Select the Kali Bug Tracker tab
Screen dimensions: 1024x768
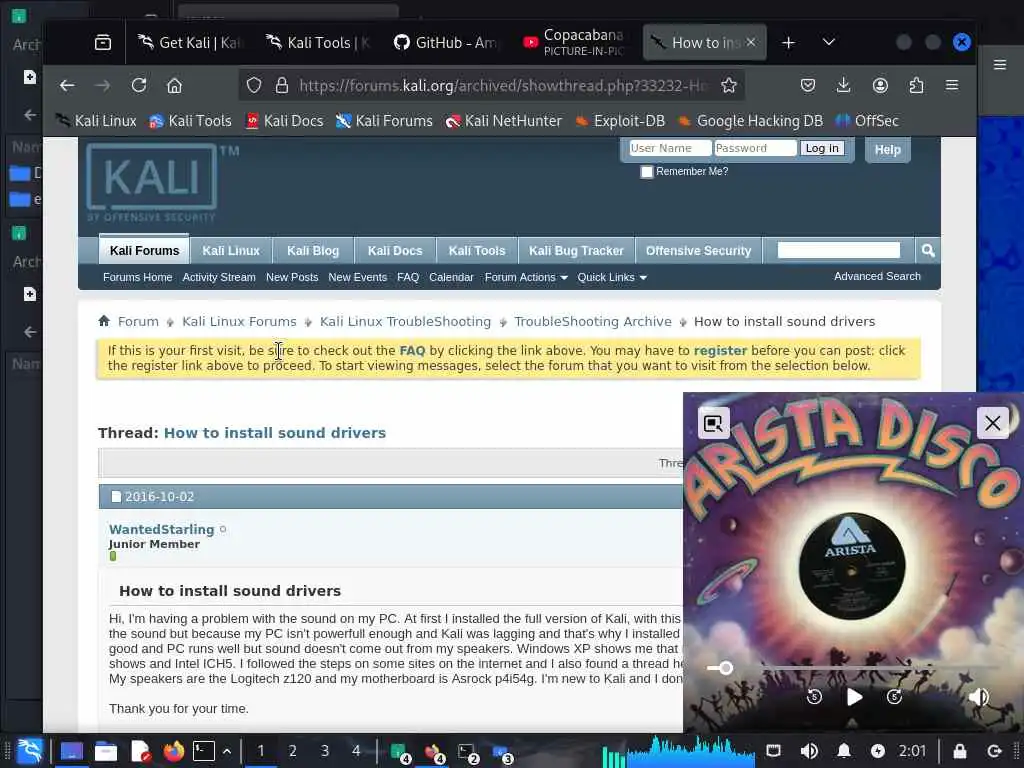[x=576, y=251]
